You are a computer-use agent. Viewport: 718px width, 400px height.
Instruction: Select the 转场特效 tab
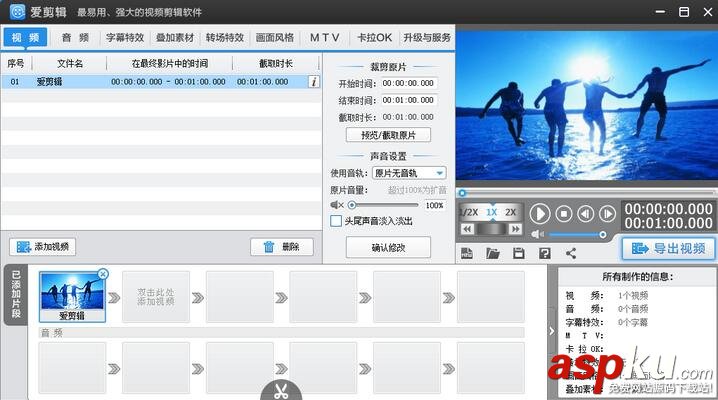pyautogui.click(x=225, y=38)
